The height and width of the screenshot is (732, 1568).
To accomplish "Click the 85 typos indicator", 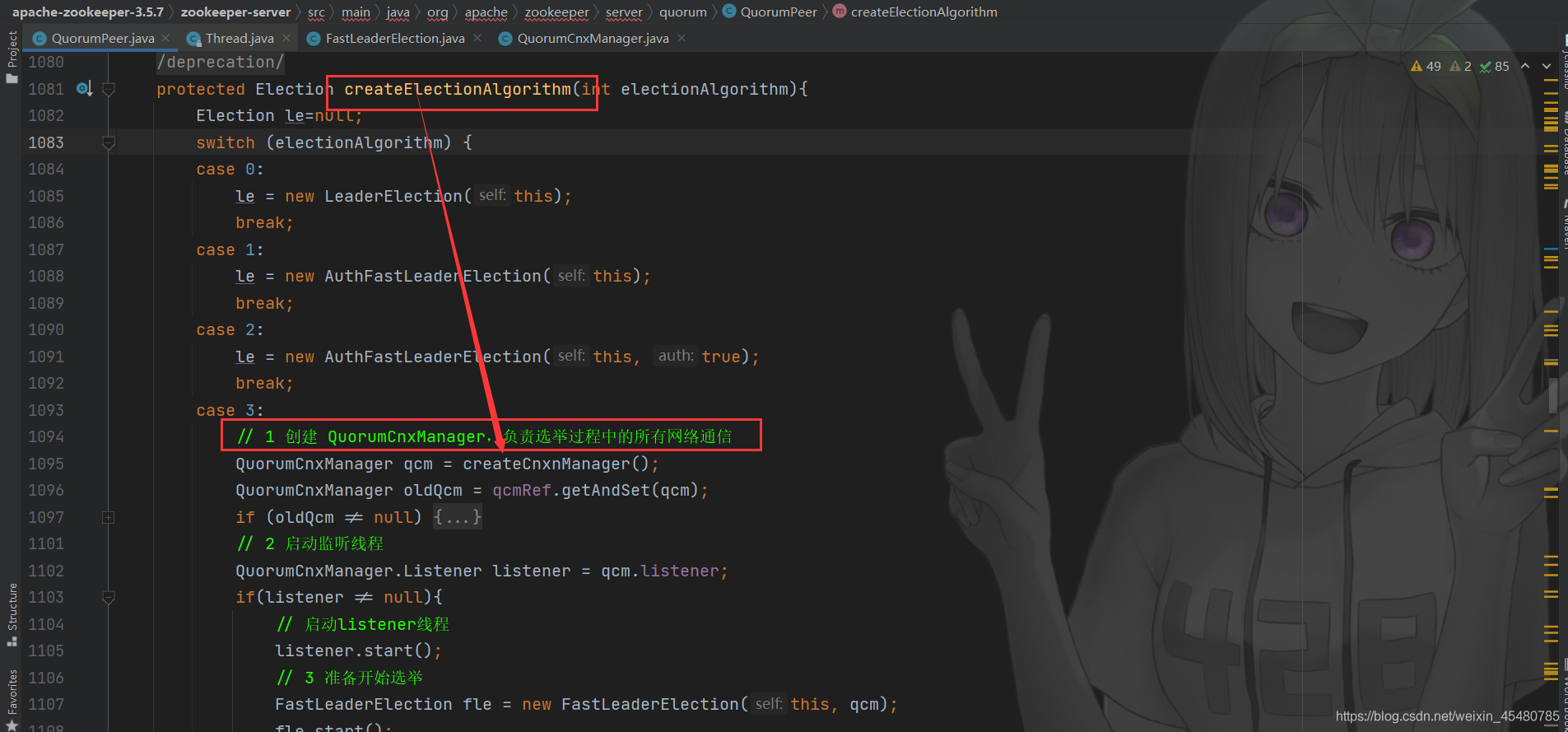I will [1495, 66].
